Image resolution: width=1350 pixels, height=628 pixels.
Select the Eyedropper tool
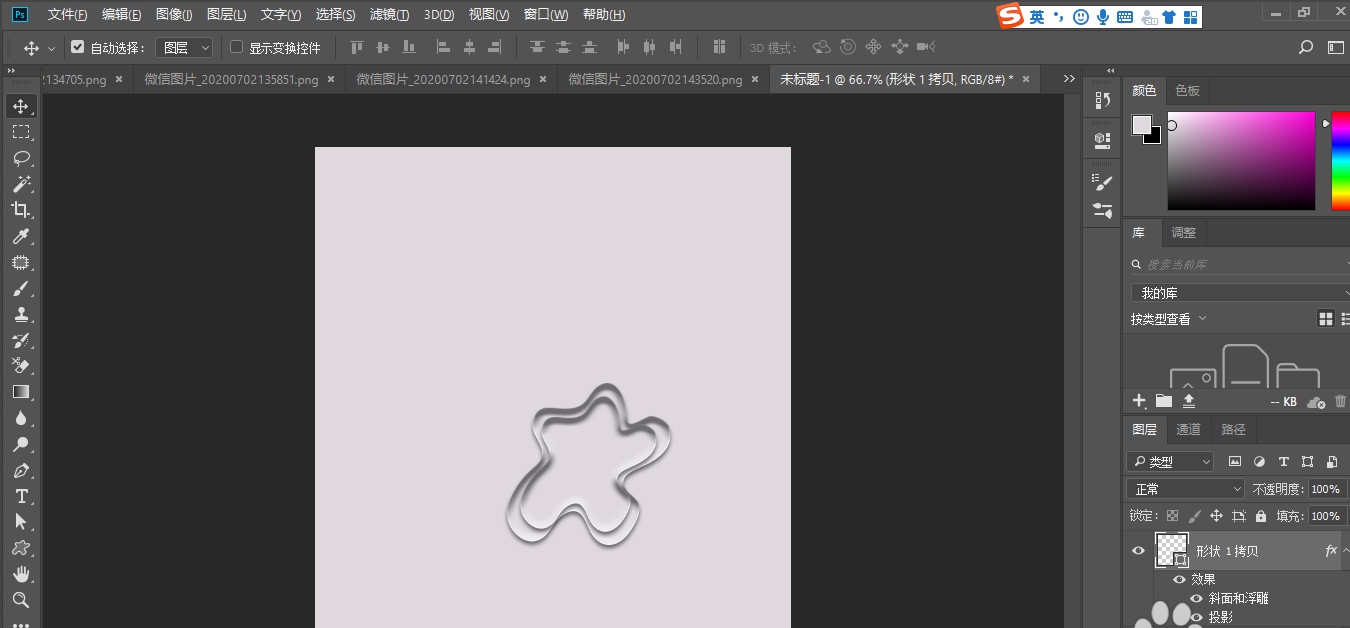click(21, 236)
